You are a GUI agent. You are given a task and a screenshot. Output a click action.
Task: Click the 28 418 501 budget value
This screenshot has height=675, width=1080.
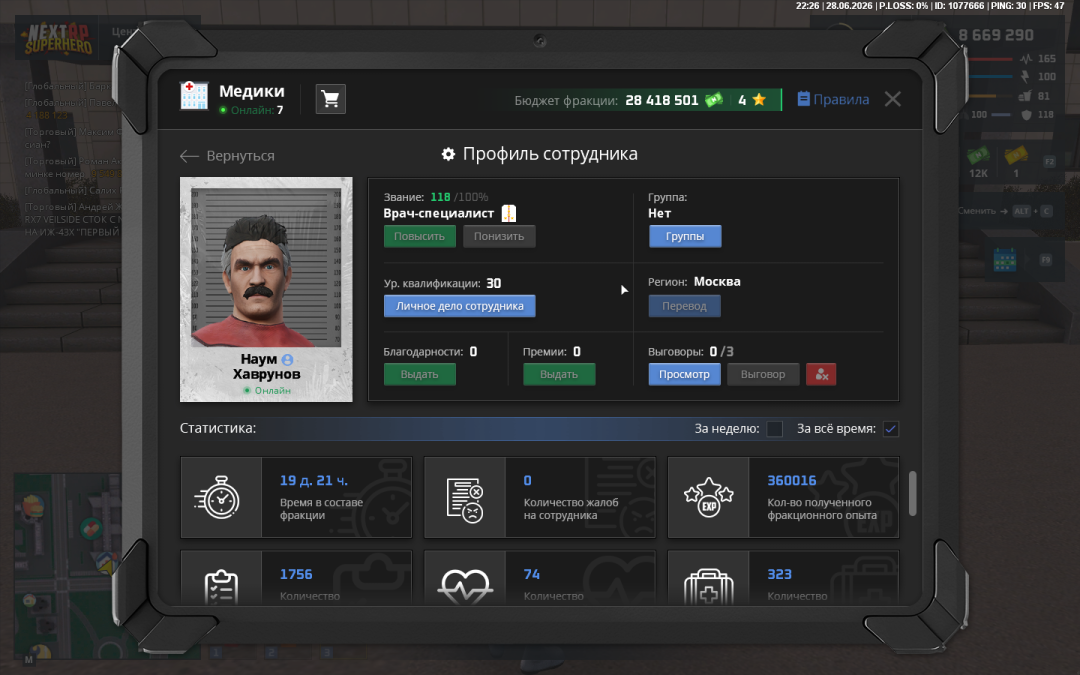[661, 101]
